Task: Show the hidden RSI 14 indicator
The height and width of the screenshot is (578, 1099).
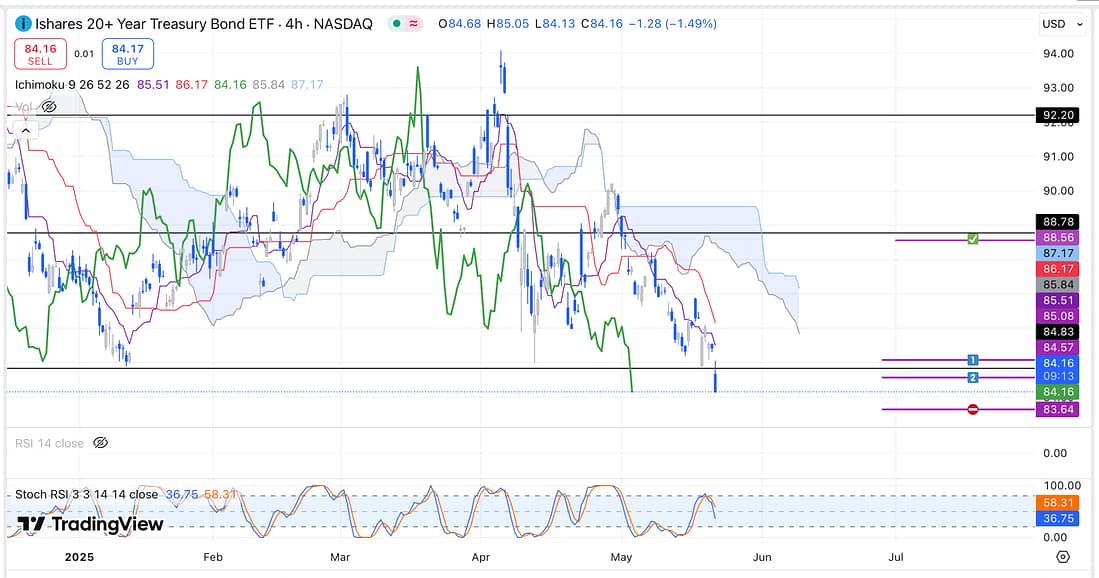Action: point(100,443)
